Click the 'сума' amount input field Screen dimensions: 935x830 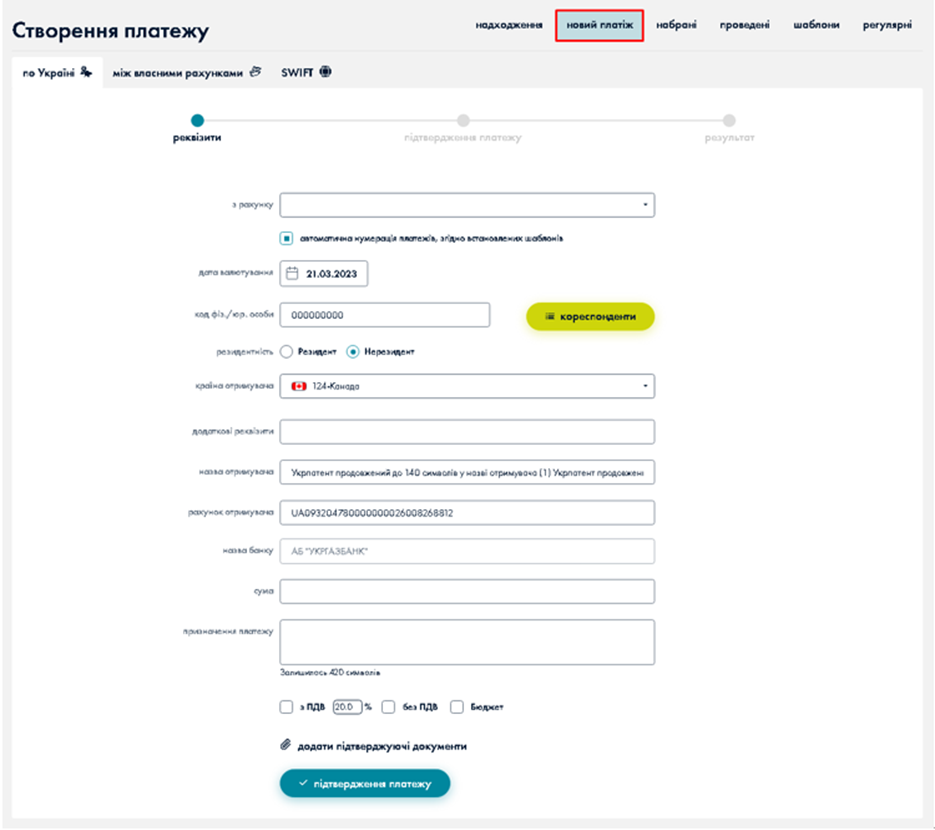[467, 592]
